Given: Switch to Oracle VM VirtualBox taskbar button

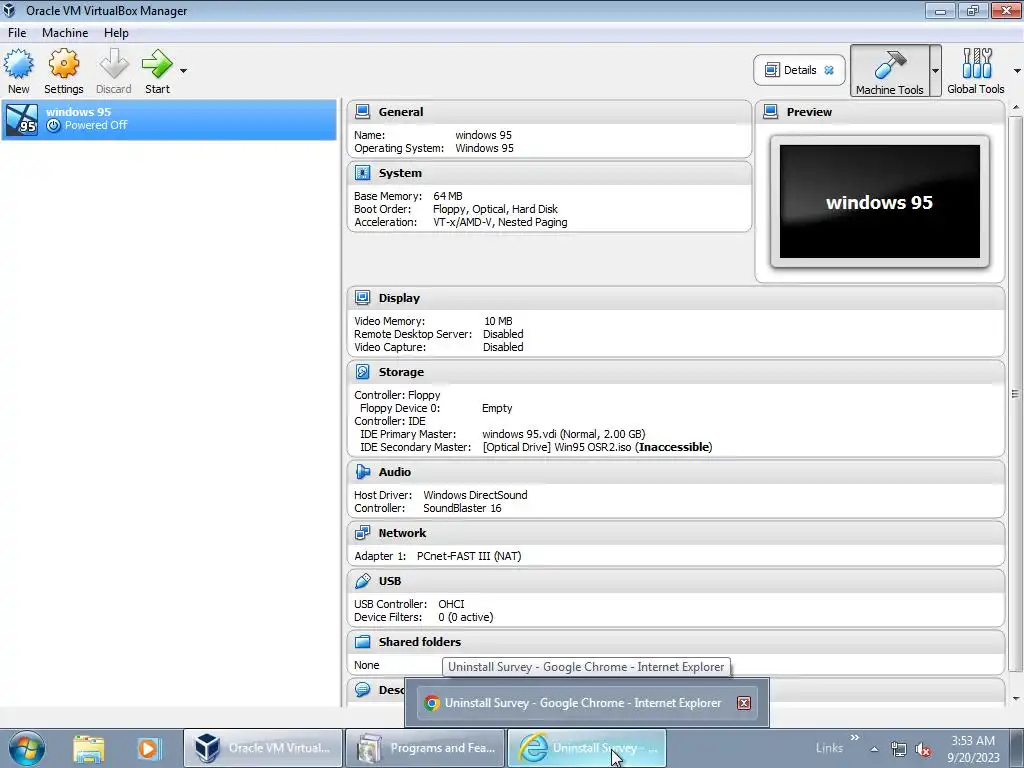Looking at the screenshot, I should (263, 748).
